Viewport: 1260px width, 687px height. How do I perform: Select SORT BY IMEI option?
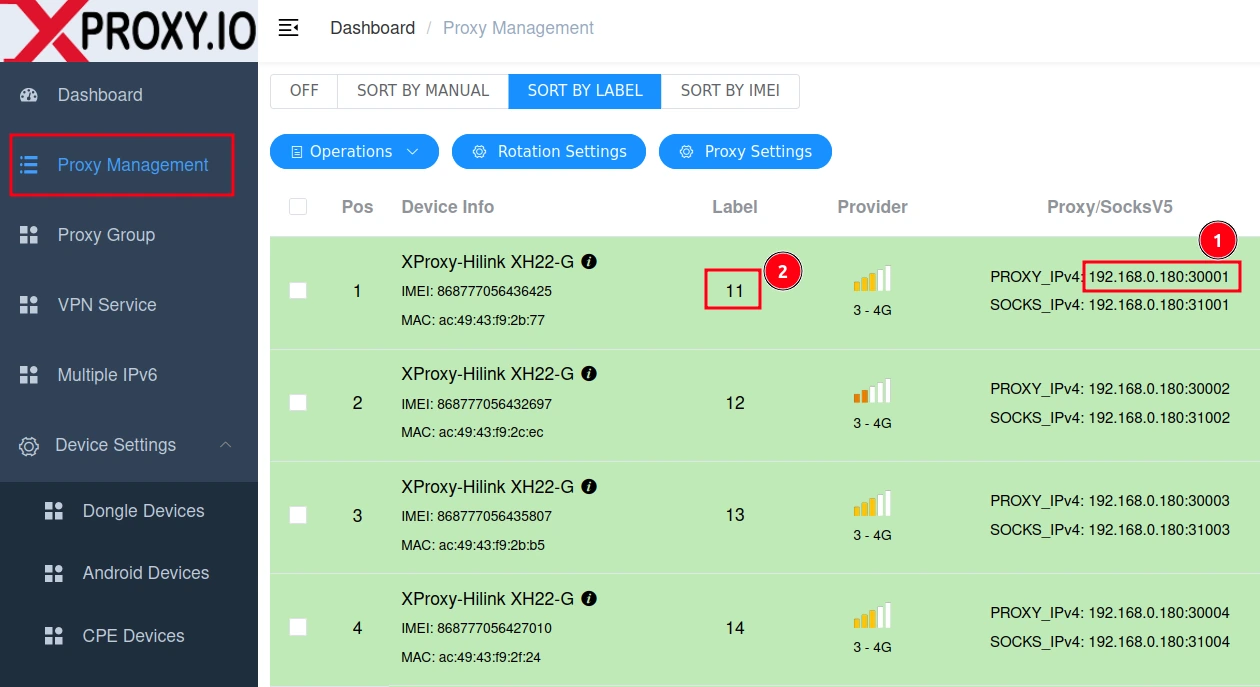pyautogui.click(x=730, y=90)
